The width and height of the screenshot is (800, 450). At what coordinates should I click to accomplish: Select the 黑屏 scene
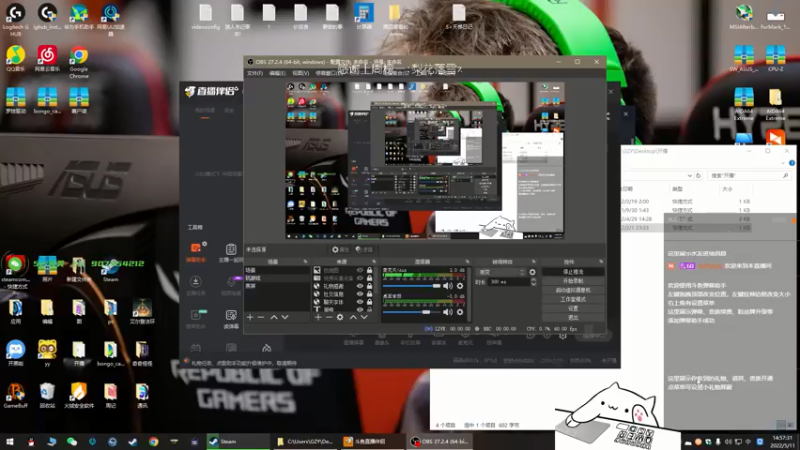(x=277, y=286)
